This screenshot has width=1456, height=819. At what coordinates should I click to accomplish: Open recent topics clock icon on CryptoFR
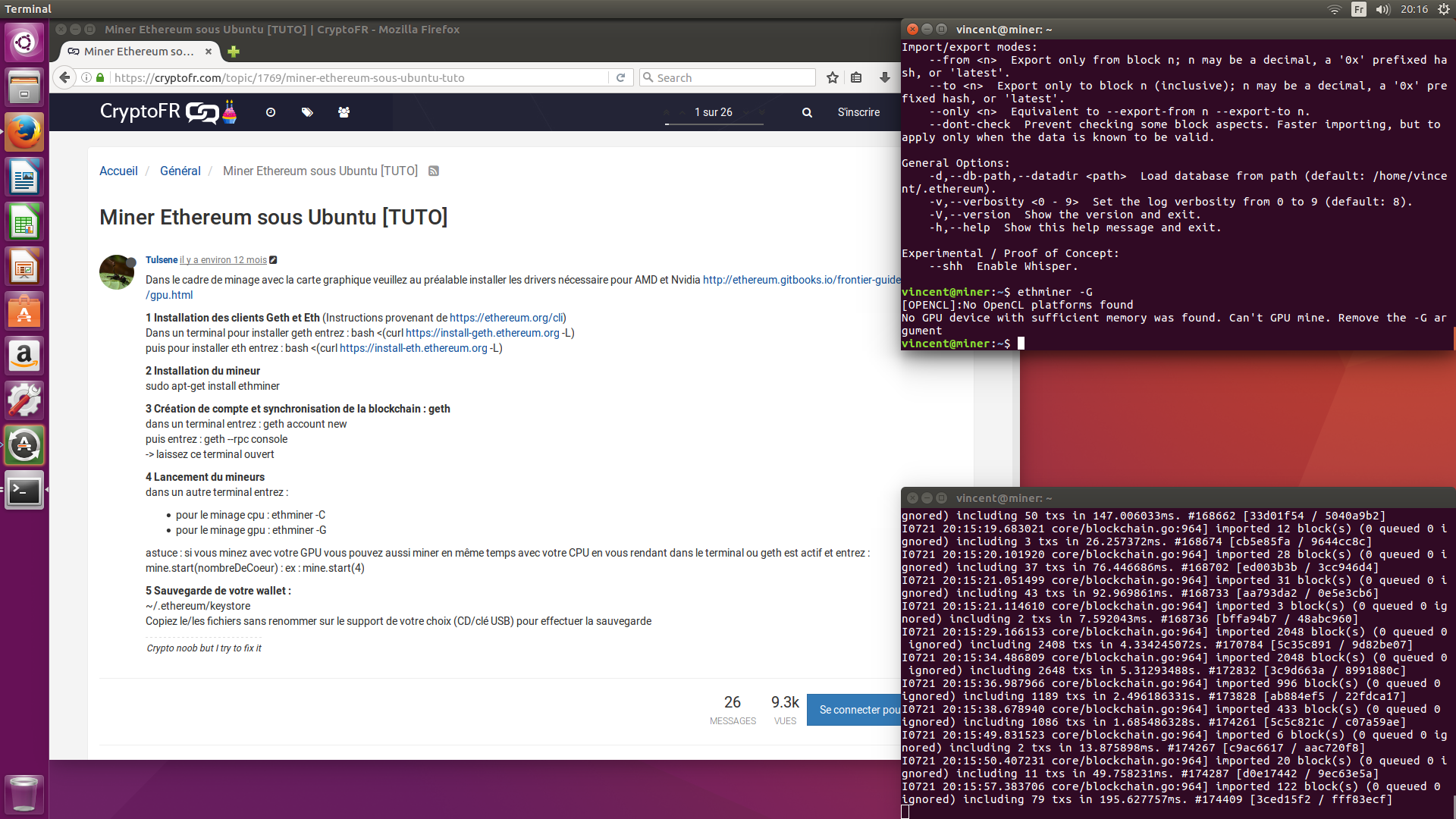[x=271, y=112]
